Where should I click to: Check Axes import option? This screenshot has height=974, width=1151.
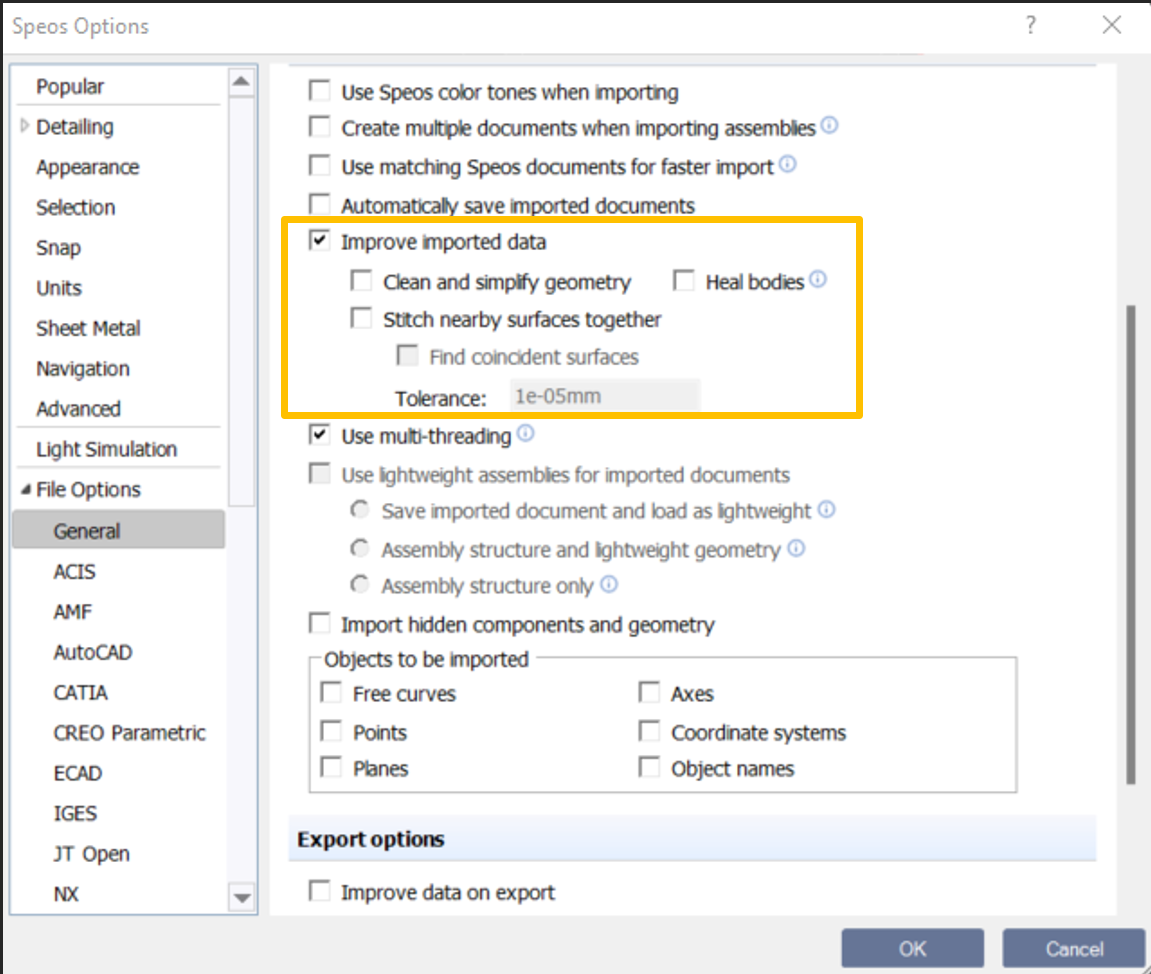click(649, 693)
